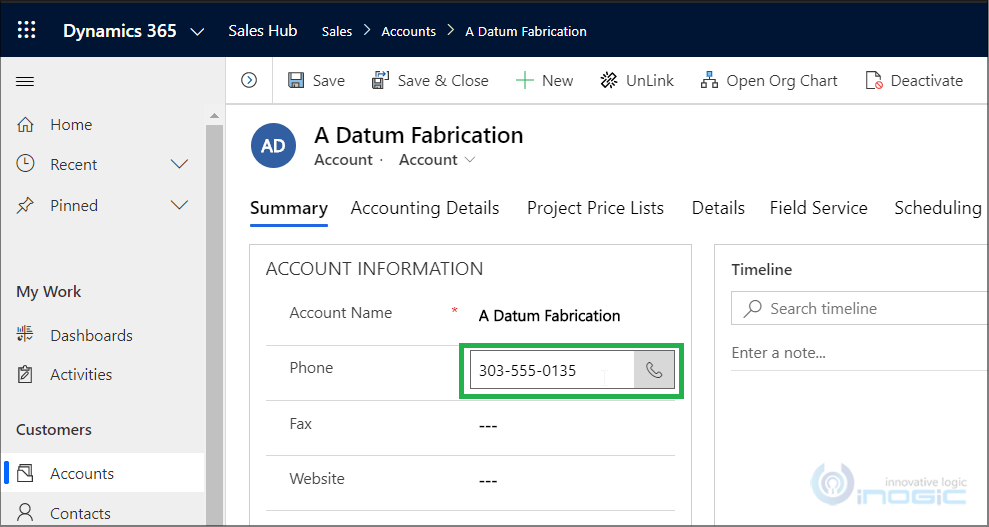Screen dimensions: 989x527
Task: Switch to Accounting Details tab
Action: (425, 208)
